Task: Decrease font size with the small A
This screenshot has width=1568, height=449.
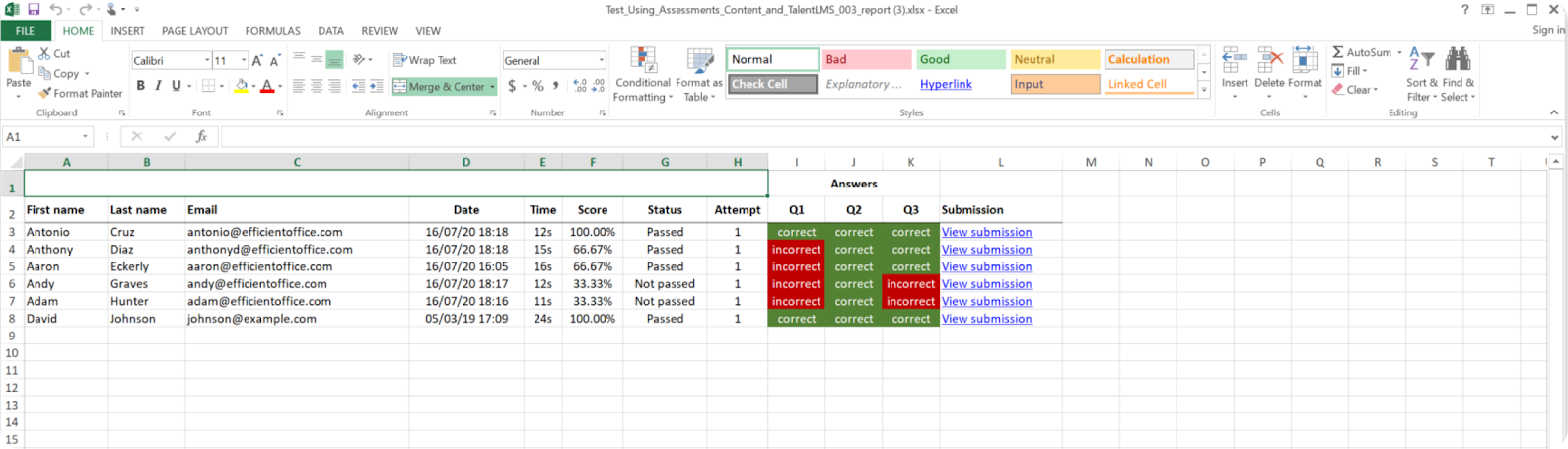Action: (275, 60)
